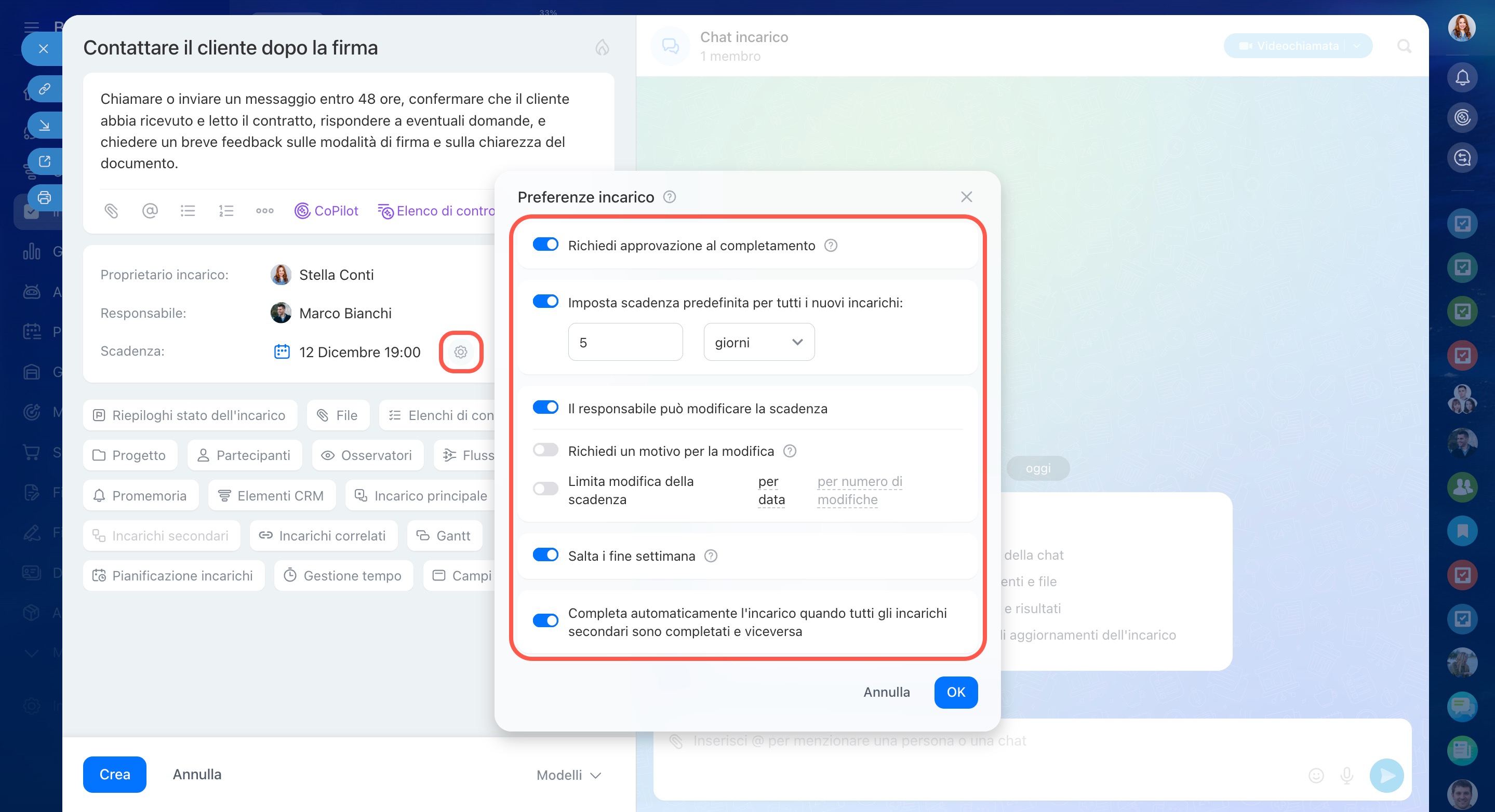1495x812 pixels.
Task: Insert a numbered list in description
Action: click(x=226, y=211)
